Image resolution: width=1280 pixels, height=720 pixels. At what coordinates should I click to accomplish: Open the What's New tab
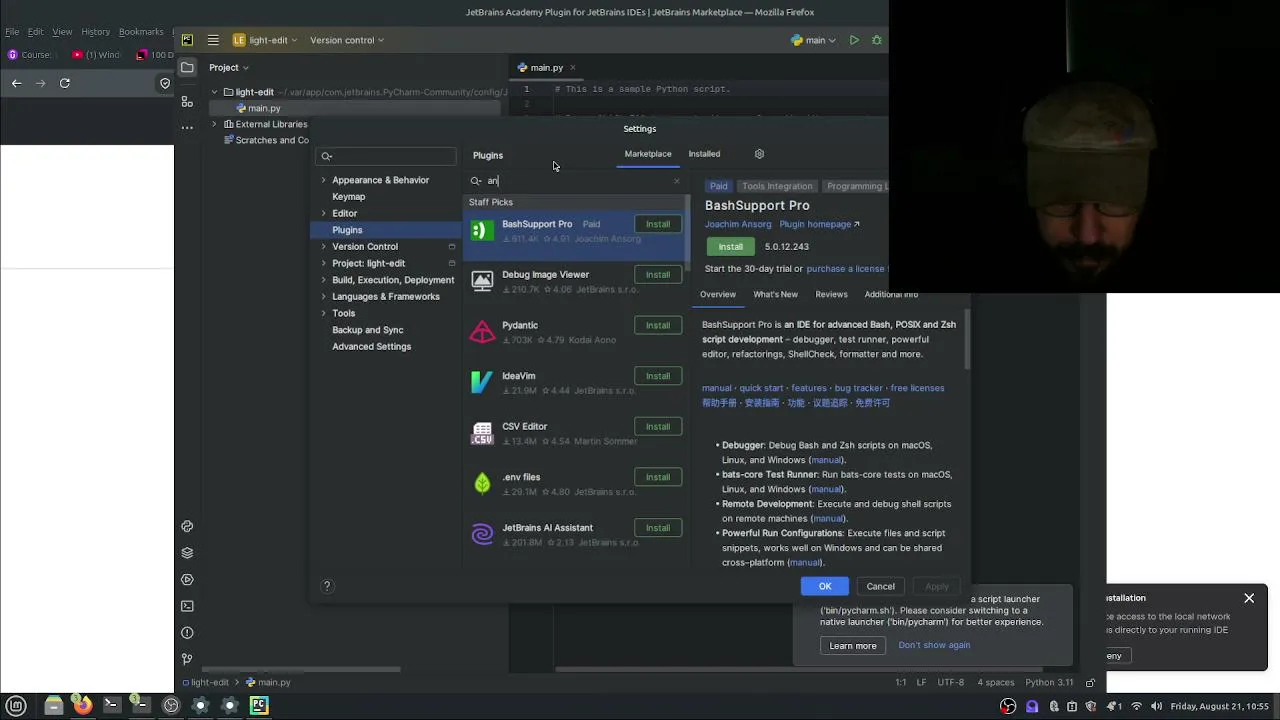click(775, 294)
